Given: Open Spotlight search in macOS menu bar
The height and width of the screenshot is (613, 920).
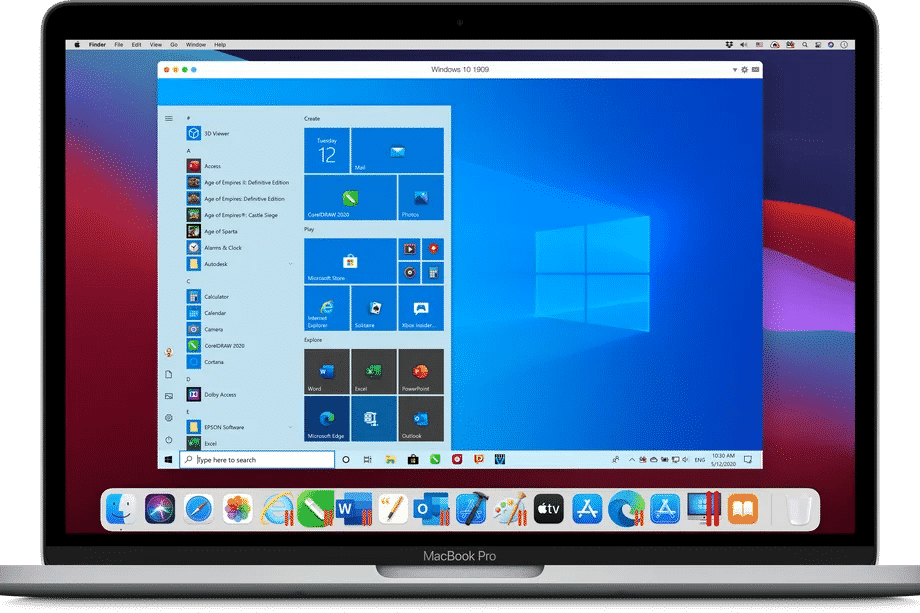Looking at the screenshot, I should click(805, 45).
